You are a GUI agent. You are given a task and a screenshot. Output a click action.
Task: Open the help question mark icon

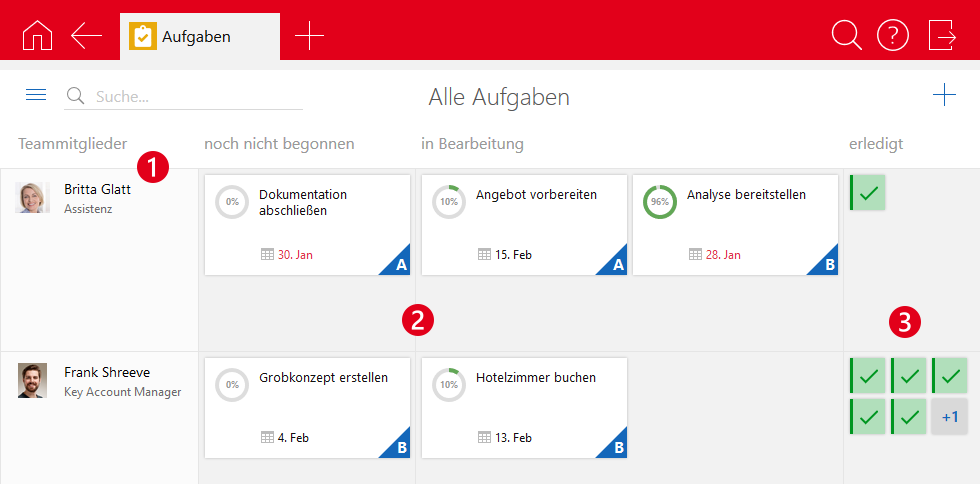click(893, 35)
